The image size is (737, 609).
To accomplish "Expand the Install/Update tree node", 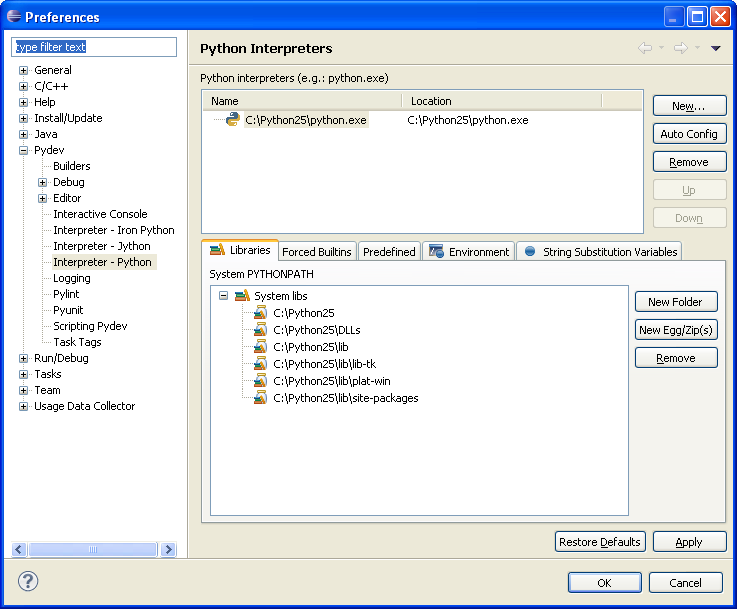I will pyautogui.click(x=23, y=118).
